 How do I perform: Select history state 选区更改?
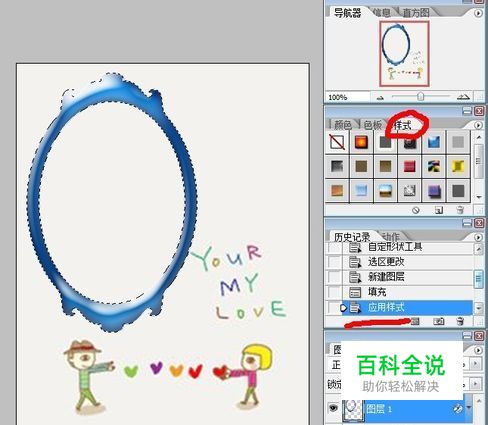(x=407, y=262)
